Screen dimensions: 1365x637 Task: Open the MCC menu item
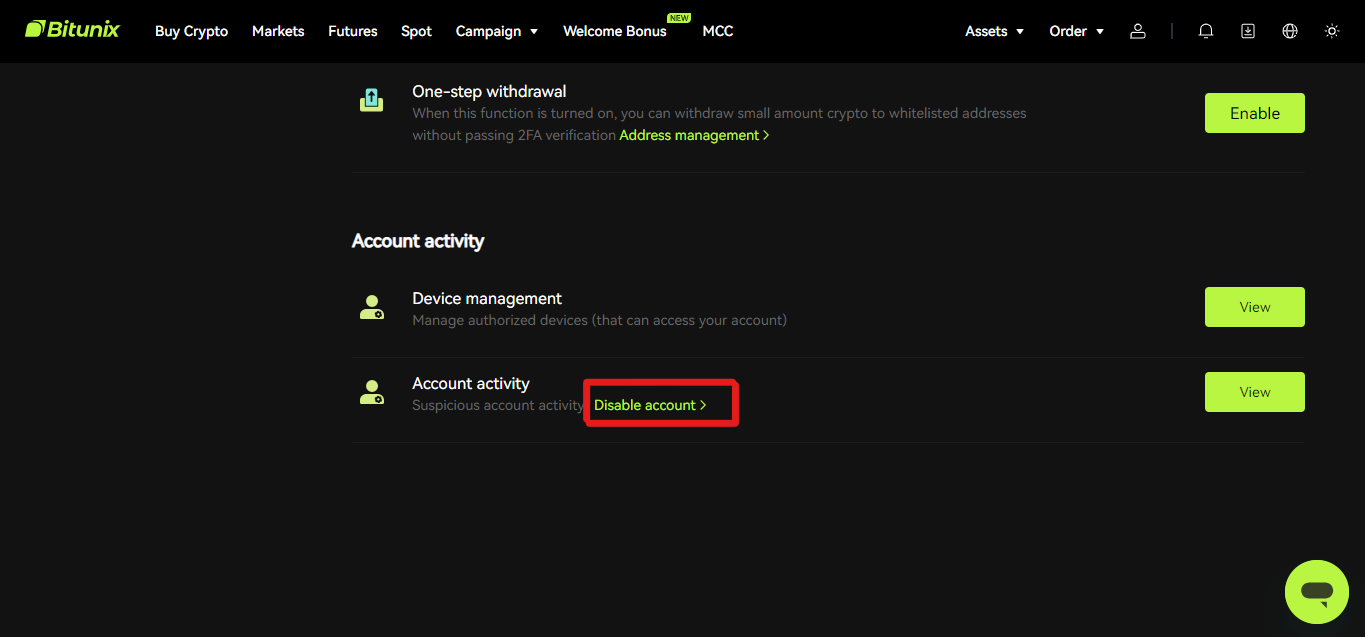pyautogui.click(x=718, y=31)
